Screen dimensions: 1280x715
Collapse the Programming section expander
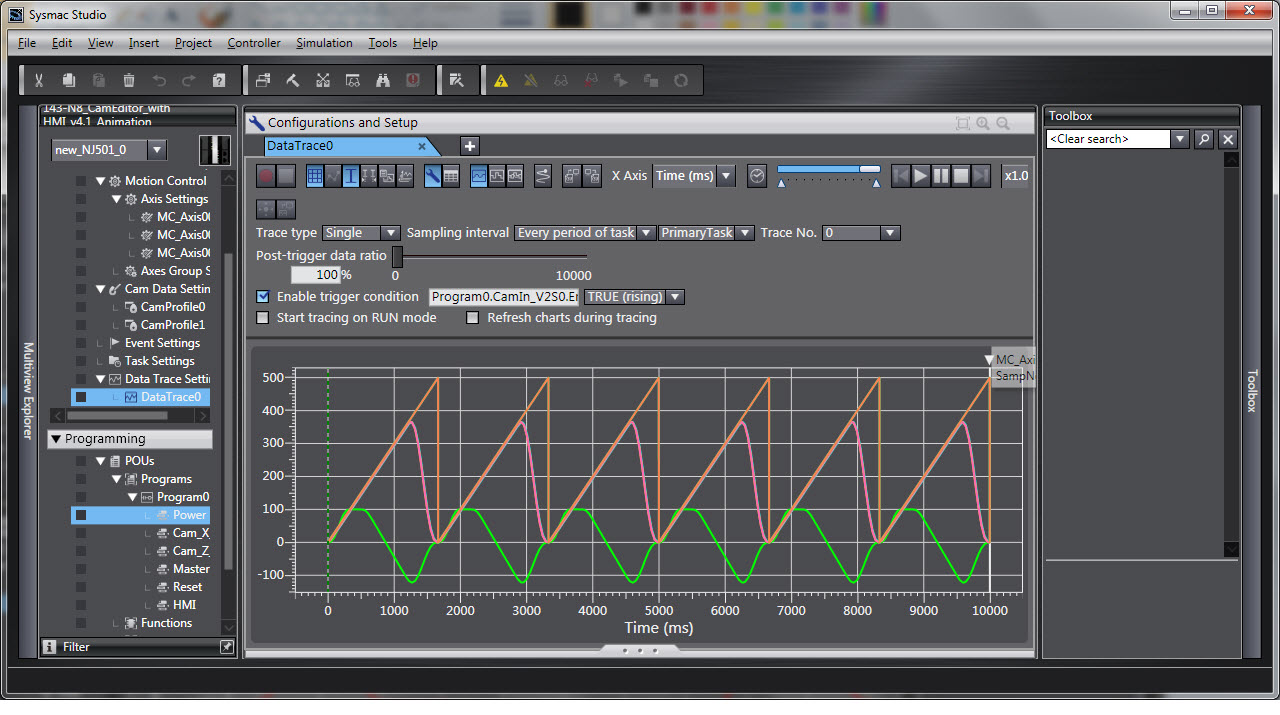(x=56, y=439)
